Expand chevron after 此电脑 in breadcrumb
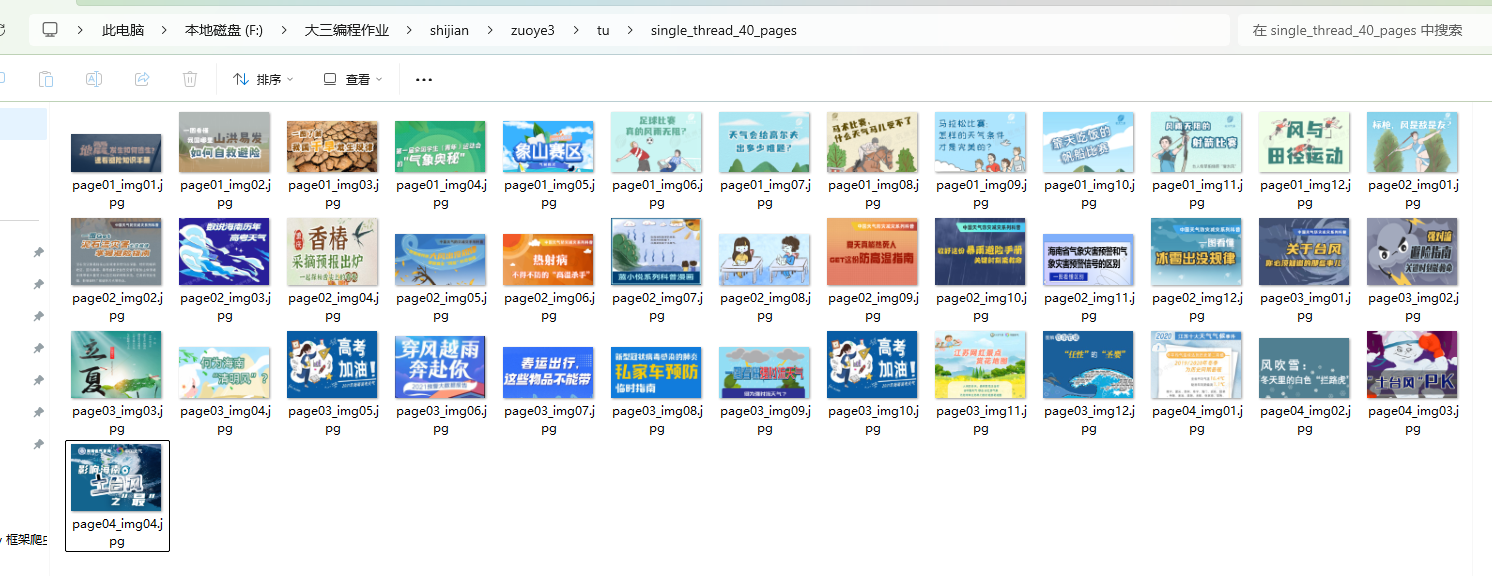The image size is (1492, 576). point(164,30)
